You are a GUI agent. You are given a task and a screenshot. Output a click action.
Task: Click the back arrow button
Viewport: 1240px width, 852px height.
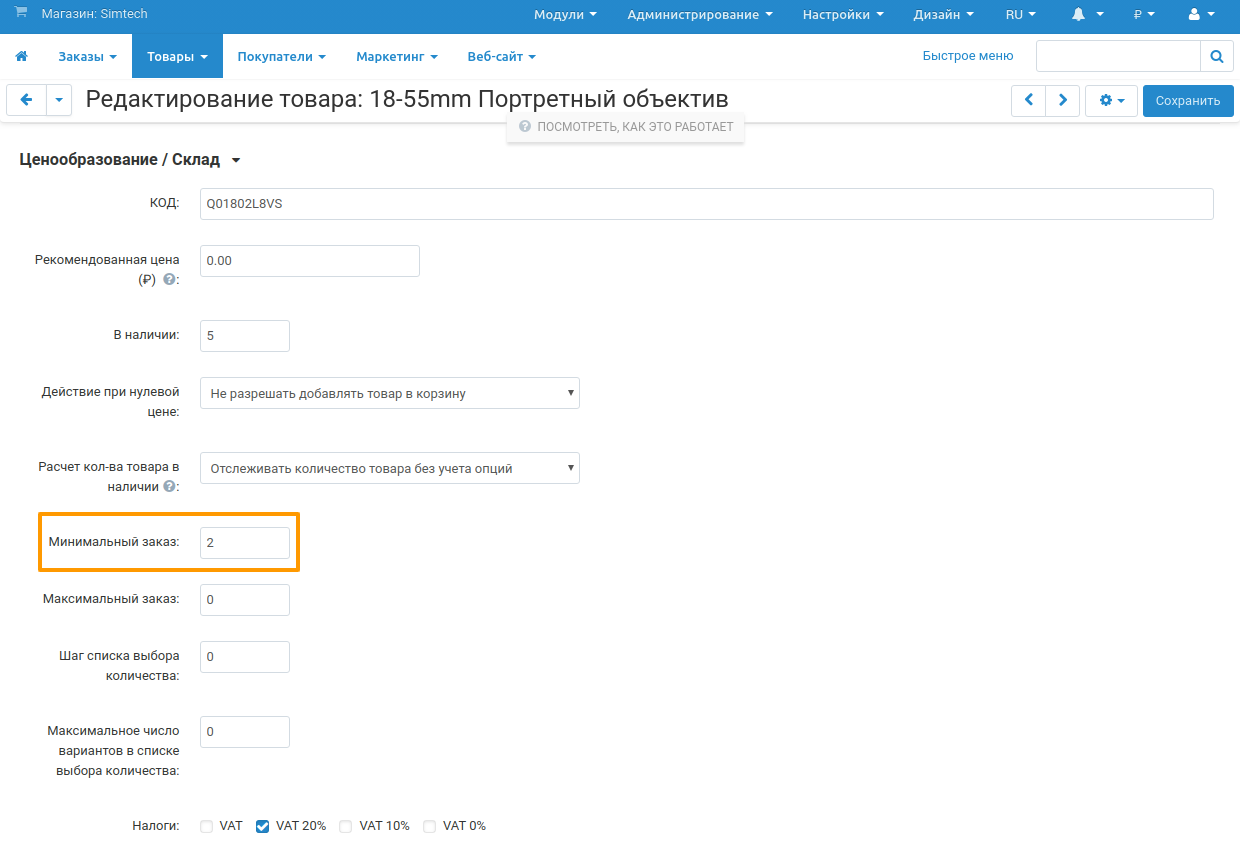click(x=26, y=100)
